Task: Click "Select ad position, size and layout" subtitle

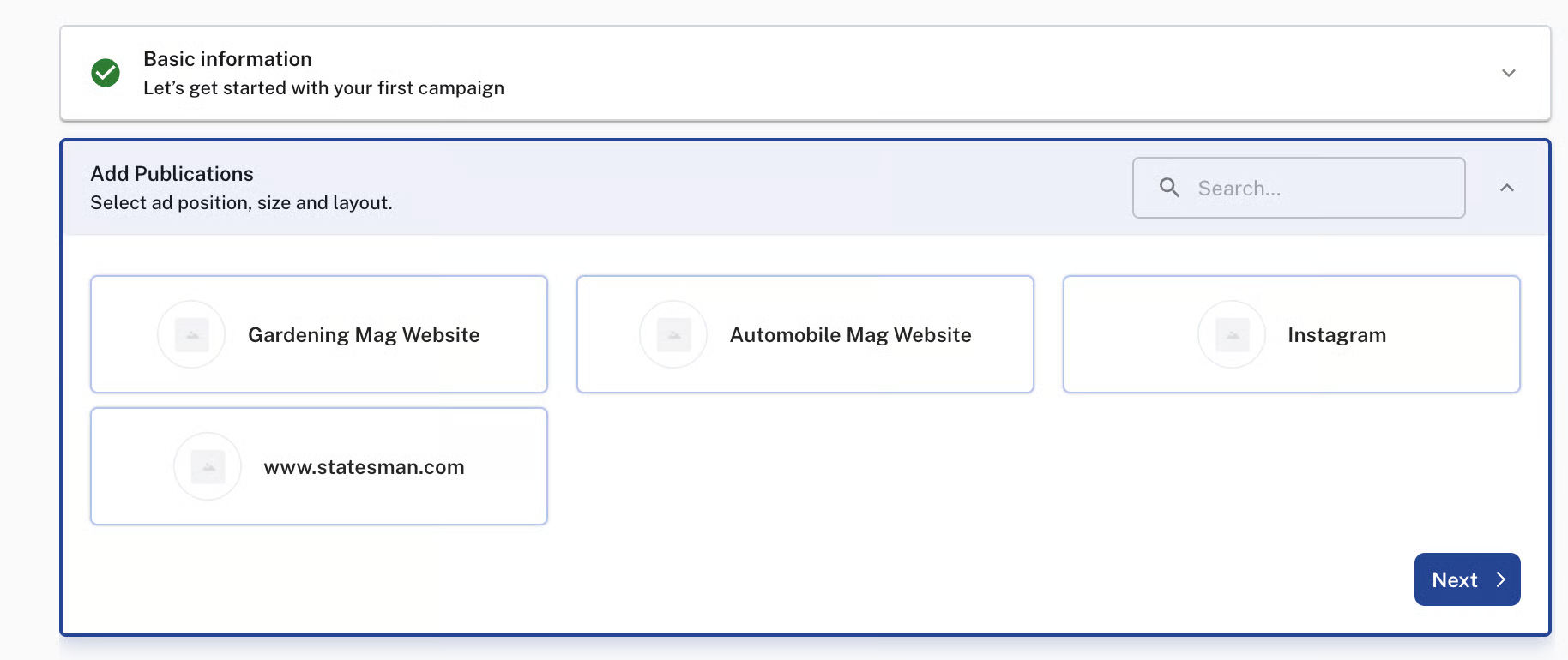Action: pyautogui.click(x=241, y=203)
